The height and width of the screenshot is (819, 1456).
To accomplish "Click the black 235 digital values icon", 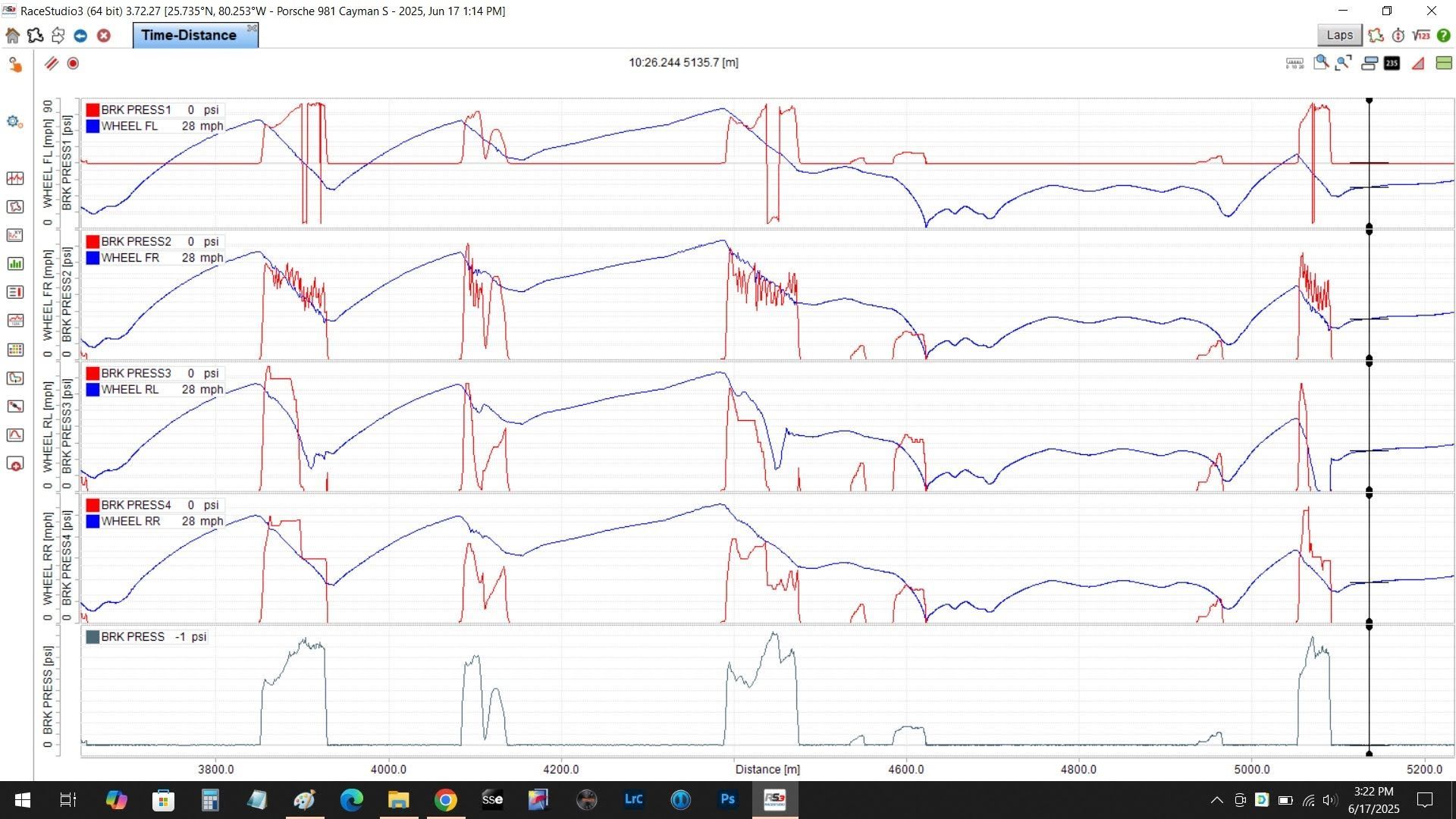I will click(x=1392, y=63).
